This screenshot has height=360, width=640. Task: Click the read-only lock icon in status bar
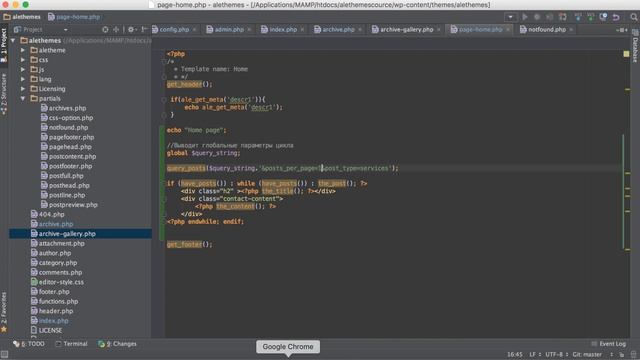(622, 355)
